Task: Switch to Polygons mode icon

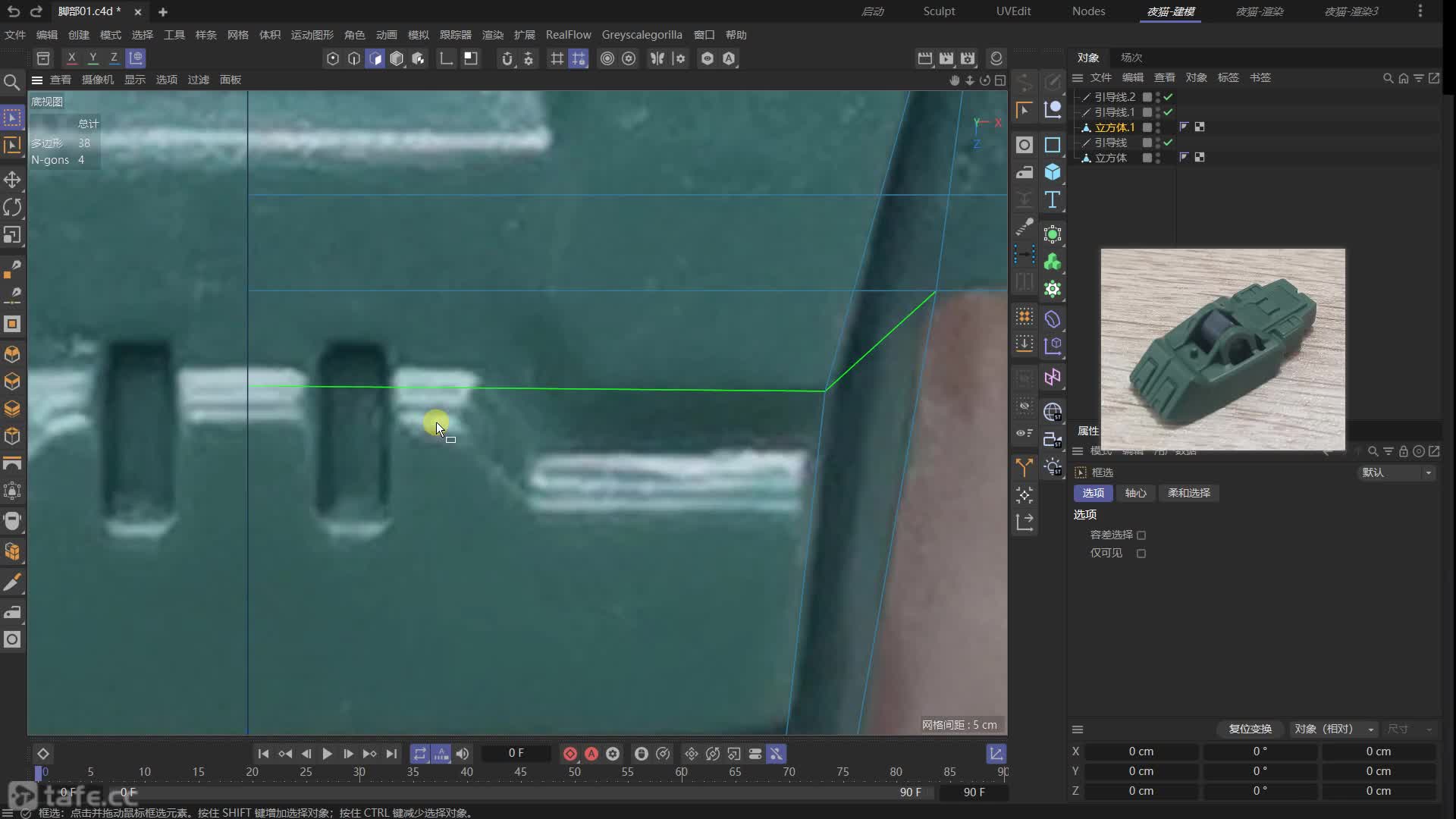Action: click(x=375, y=58)
